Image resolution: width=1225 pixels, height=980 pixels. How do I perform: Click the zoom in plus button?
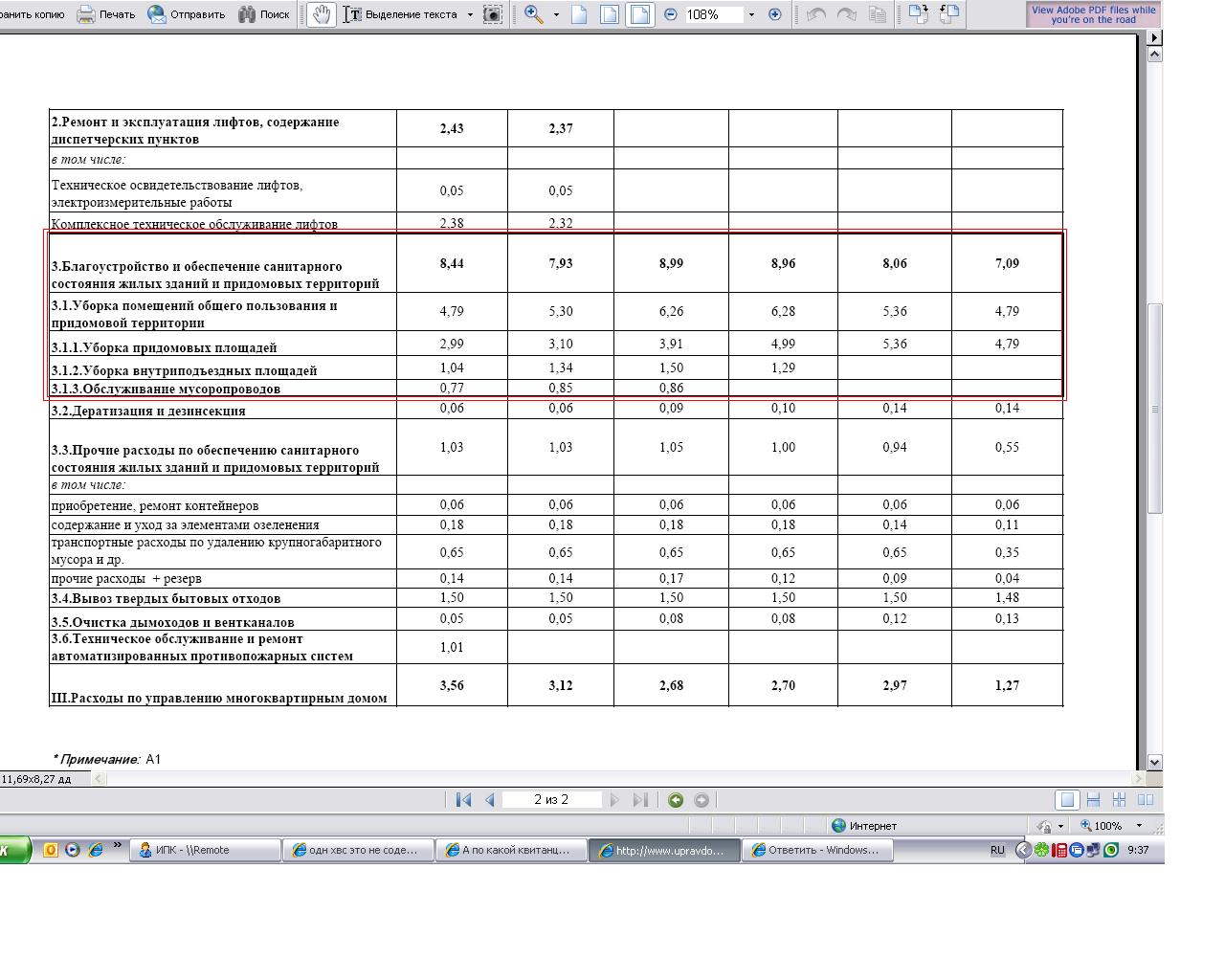(774, 14)
